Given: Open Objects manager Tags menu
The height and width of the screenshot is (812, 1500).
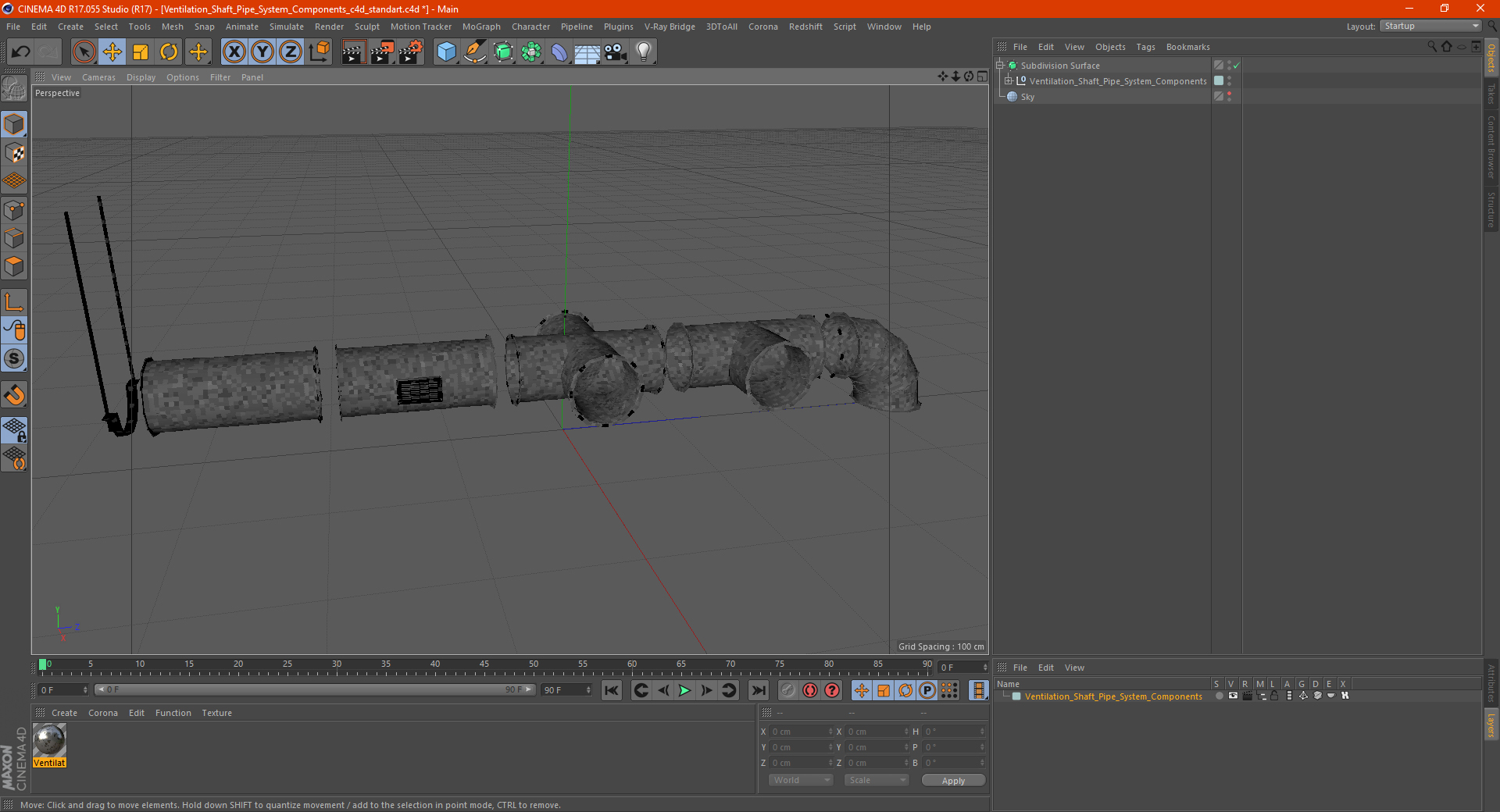Looking at the screenshot, I should 1145,47.
